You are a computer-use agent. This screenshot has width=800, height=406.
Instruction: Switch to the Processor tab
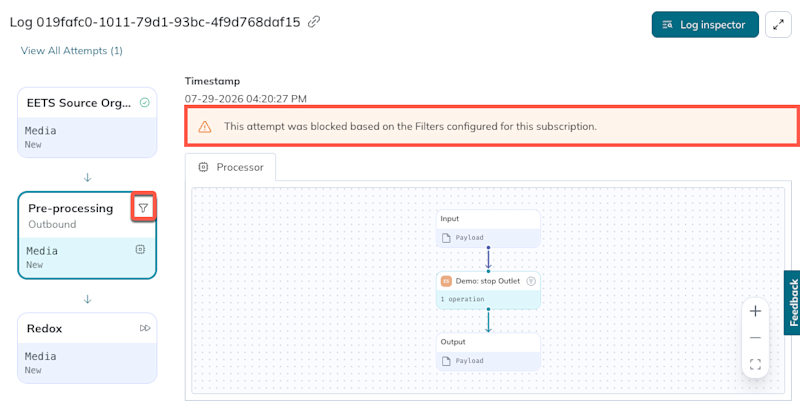[x=231, y=167]
